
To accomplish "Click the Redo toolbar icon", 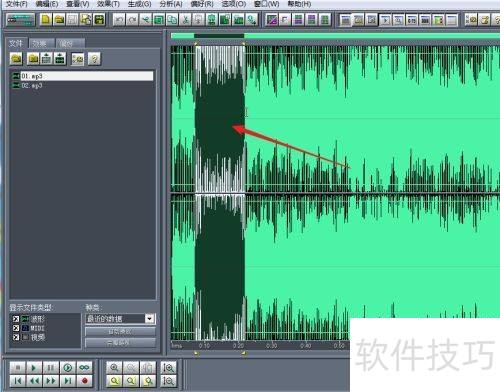I will [x=132, y=20].
